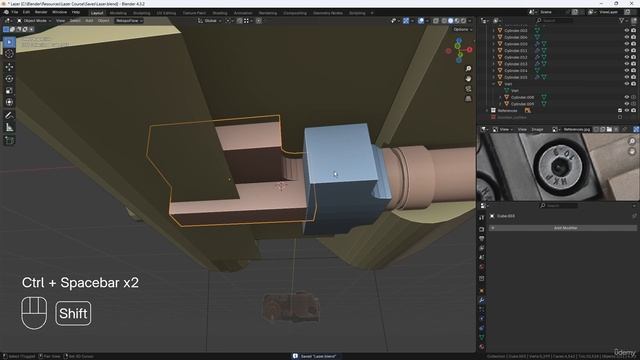
Task: Open the File menu
Action: pyautogui.click(x=15, y=12)
